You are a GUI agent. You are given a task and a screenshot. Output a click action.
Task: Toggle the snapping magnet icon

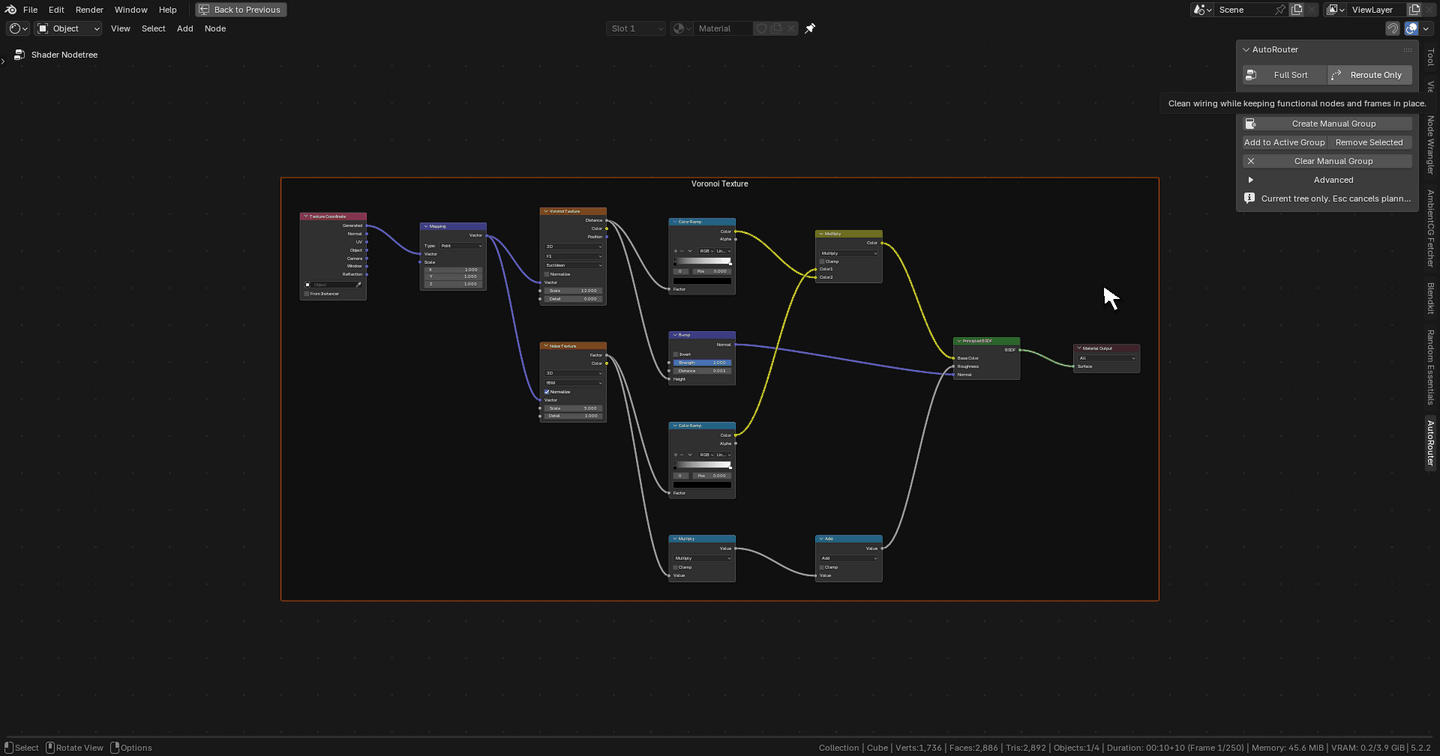pos(1392,28)
